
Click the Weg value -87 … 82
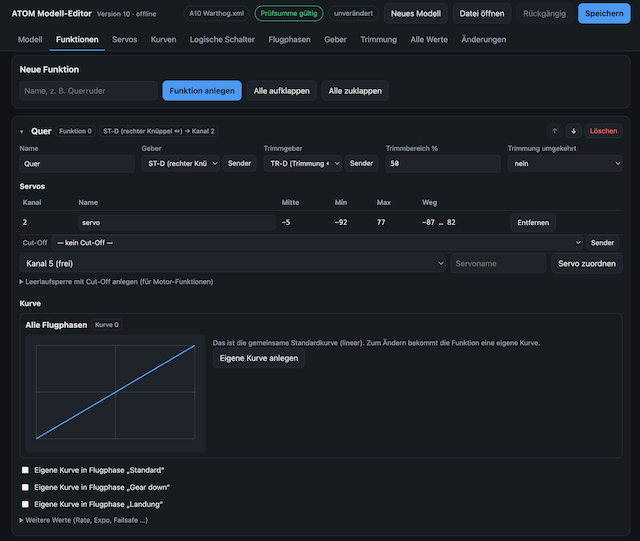pos(439,223)
